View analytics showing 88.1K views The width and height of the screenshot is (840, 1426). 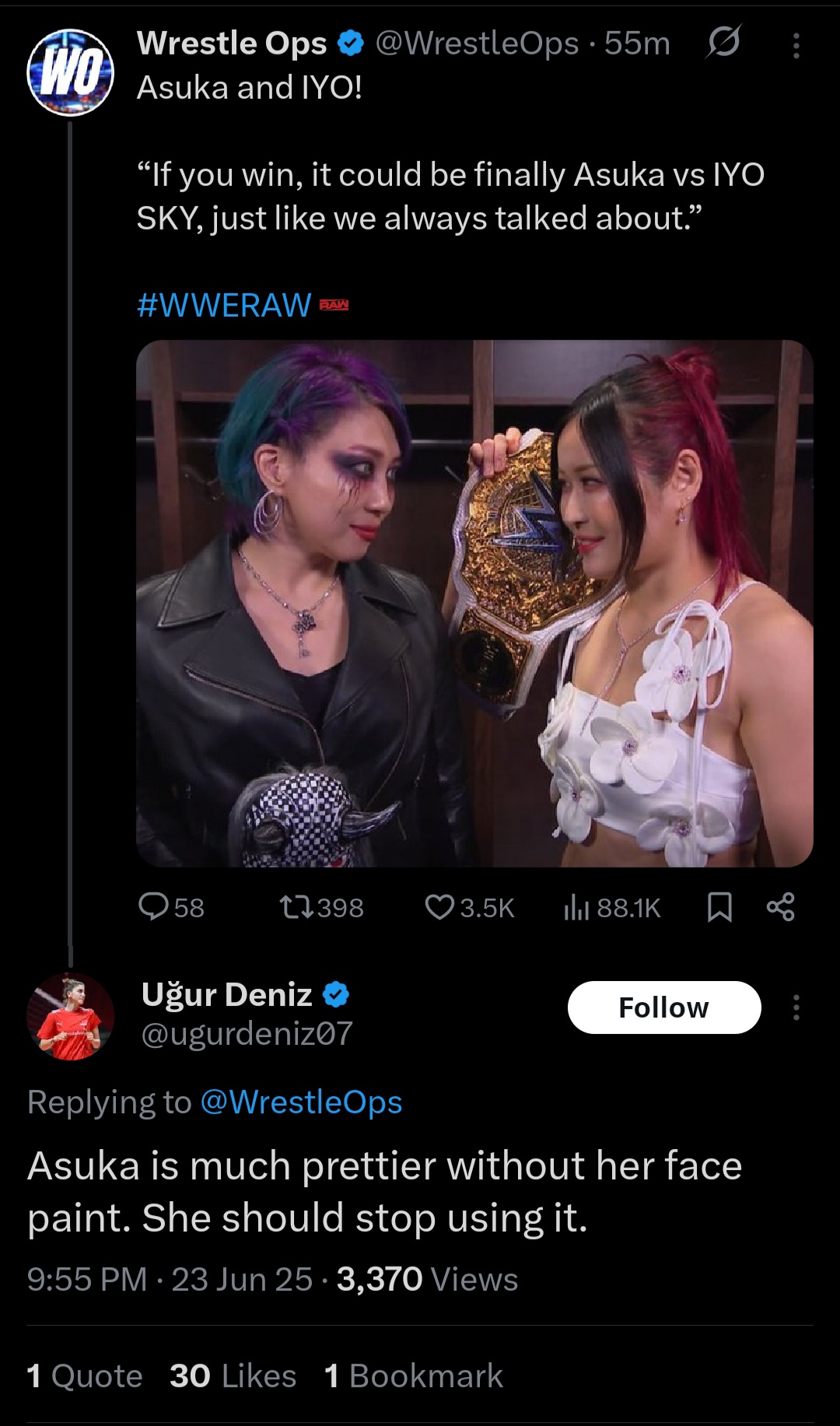click(612, 907)
